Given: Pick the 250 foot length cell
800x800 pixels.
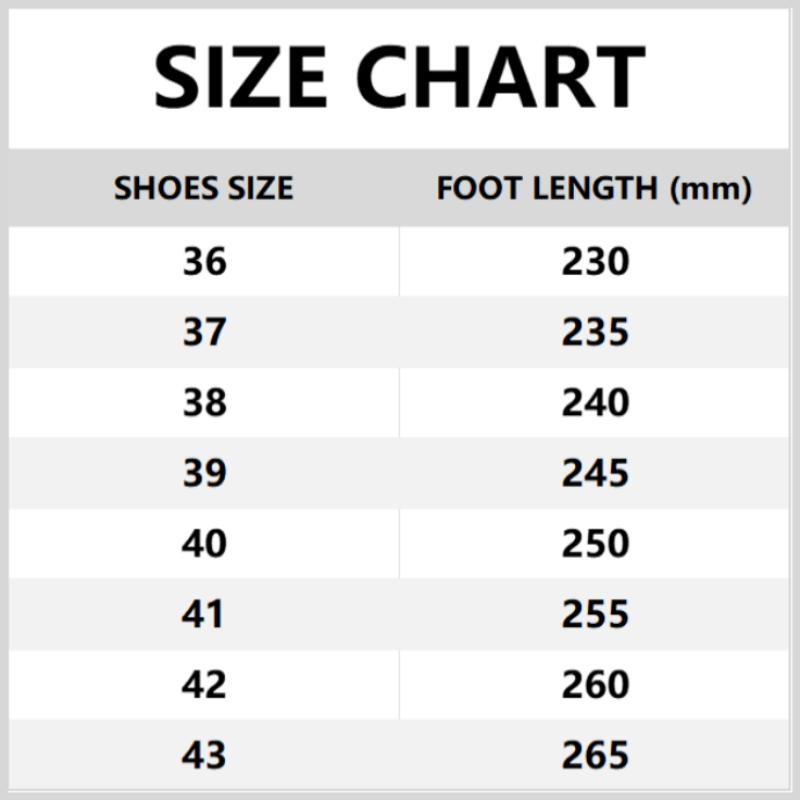Looking at the screenshot, I should [x=595, y=544].
